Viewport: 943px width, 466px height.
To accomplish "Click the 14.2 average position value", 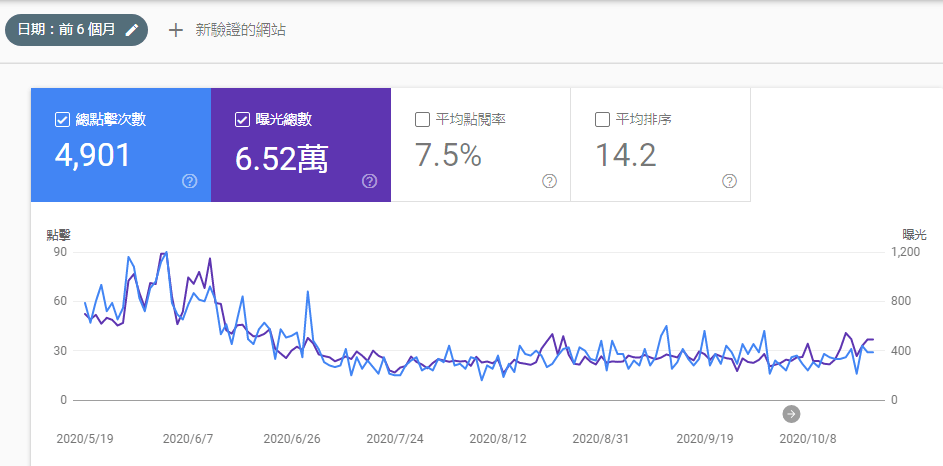I will [x=625, y=155].
